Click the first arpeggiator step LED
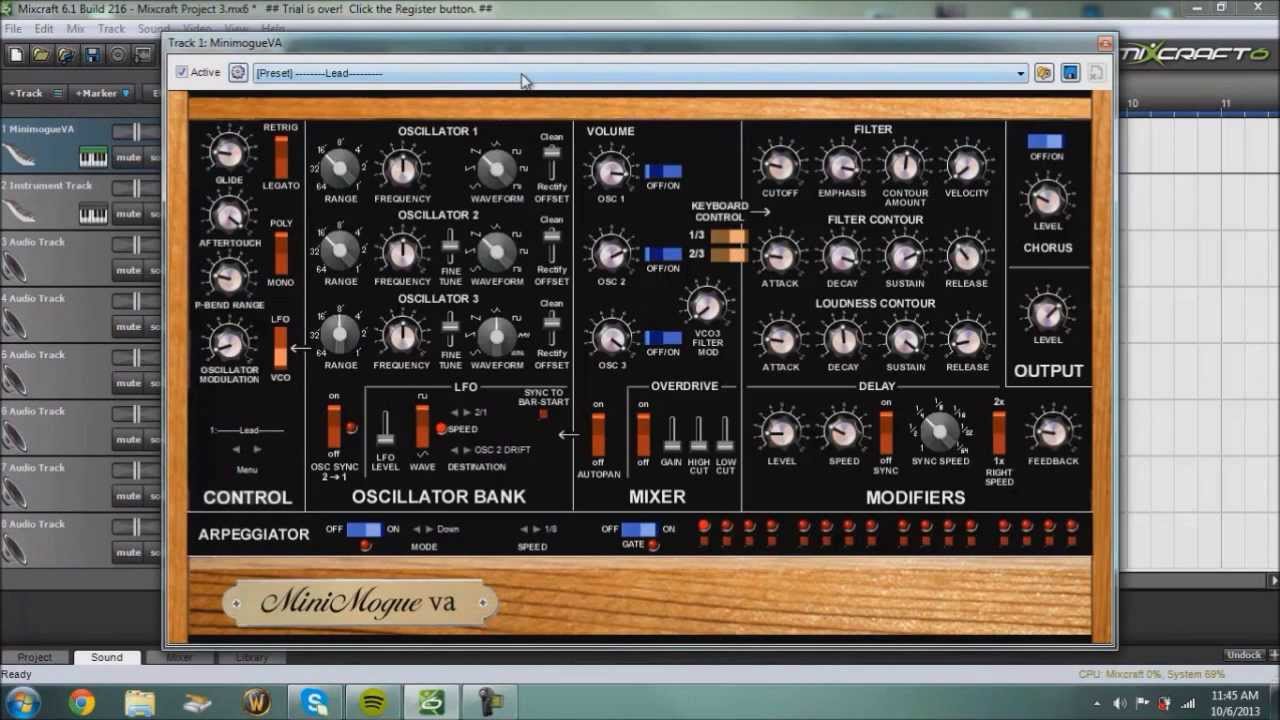Image resolution: width=1280 pixels, height=720 pixels. click(704, 526)
